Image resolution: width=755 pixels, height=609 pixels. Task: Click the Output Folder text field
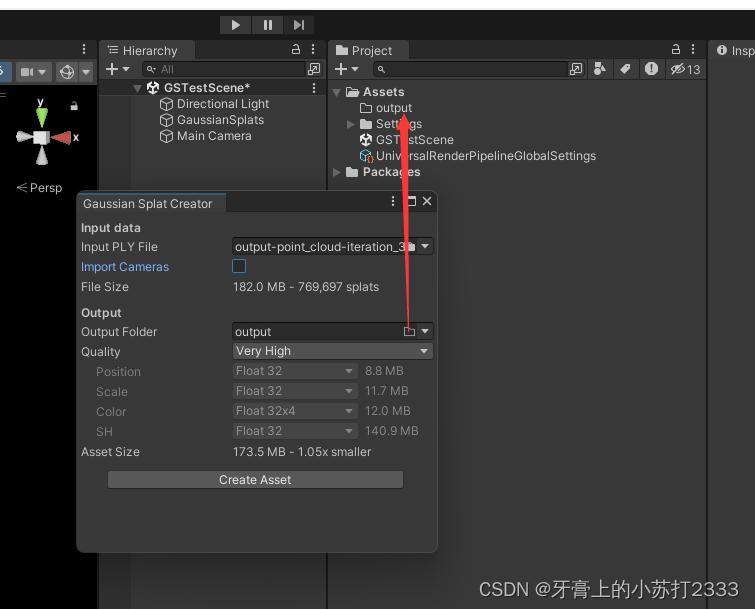point(317,332)
